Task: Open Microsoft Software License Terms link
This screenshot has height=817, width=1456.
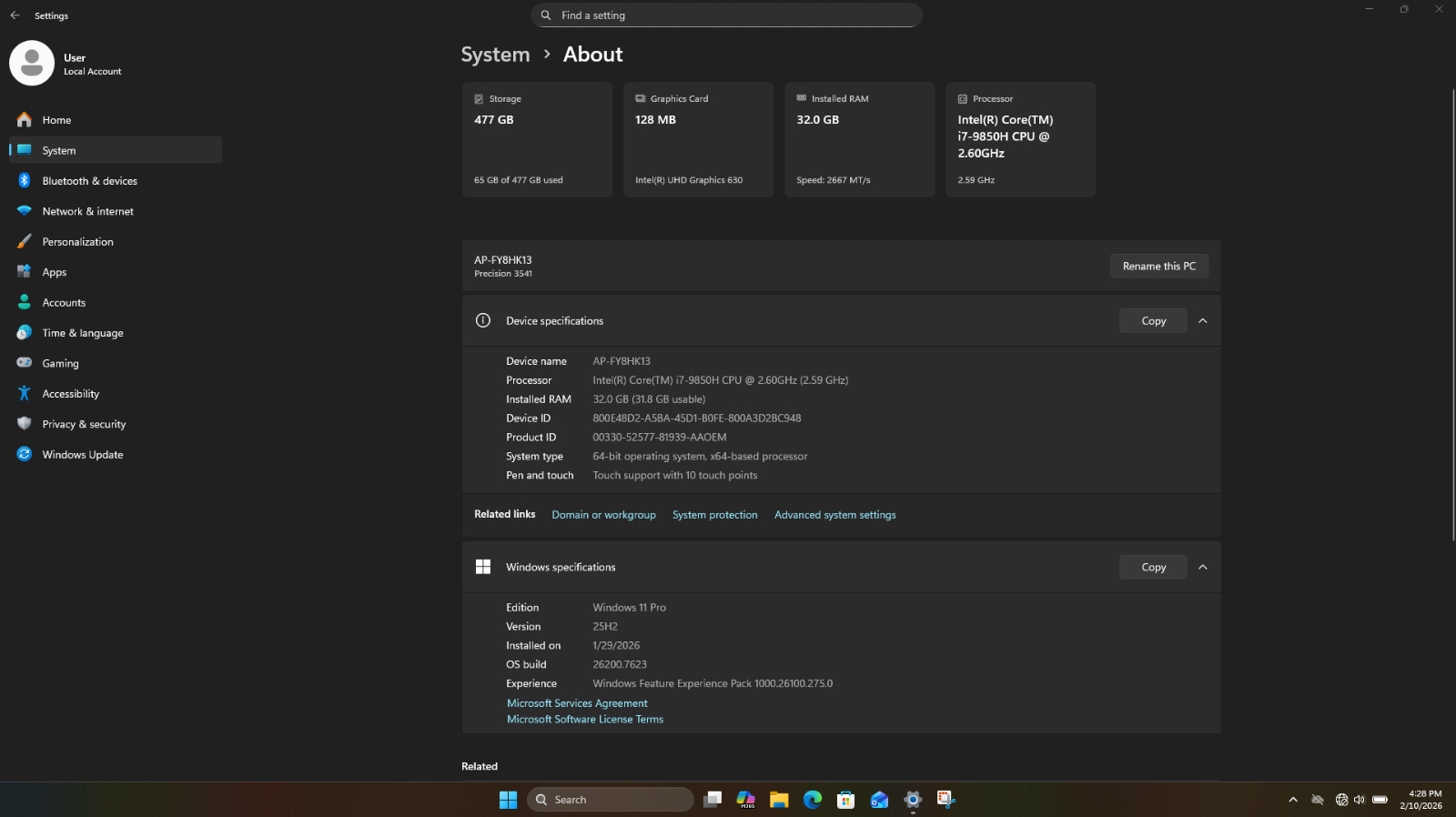Action: pyautogui.click(x=585, y=720)
